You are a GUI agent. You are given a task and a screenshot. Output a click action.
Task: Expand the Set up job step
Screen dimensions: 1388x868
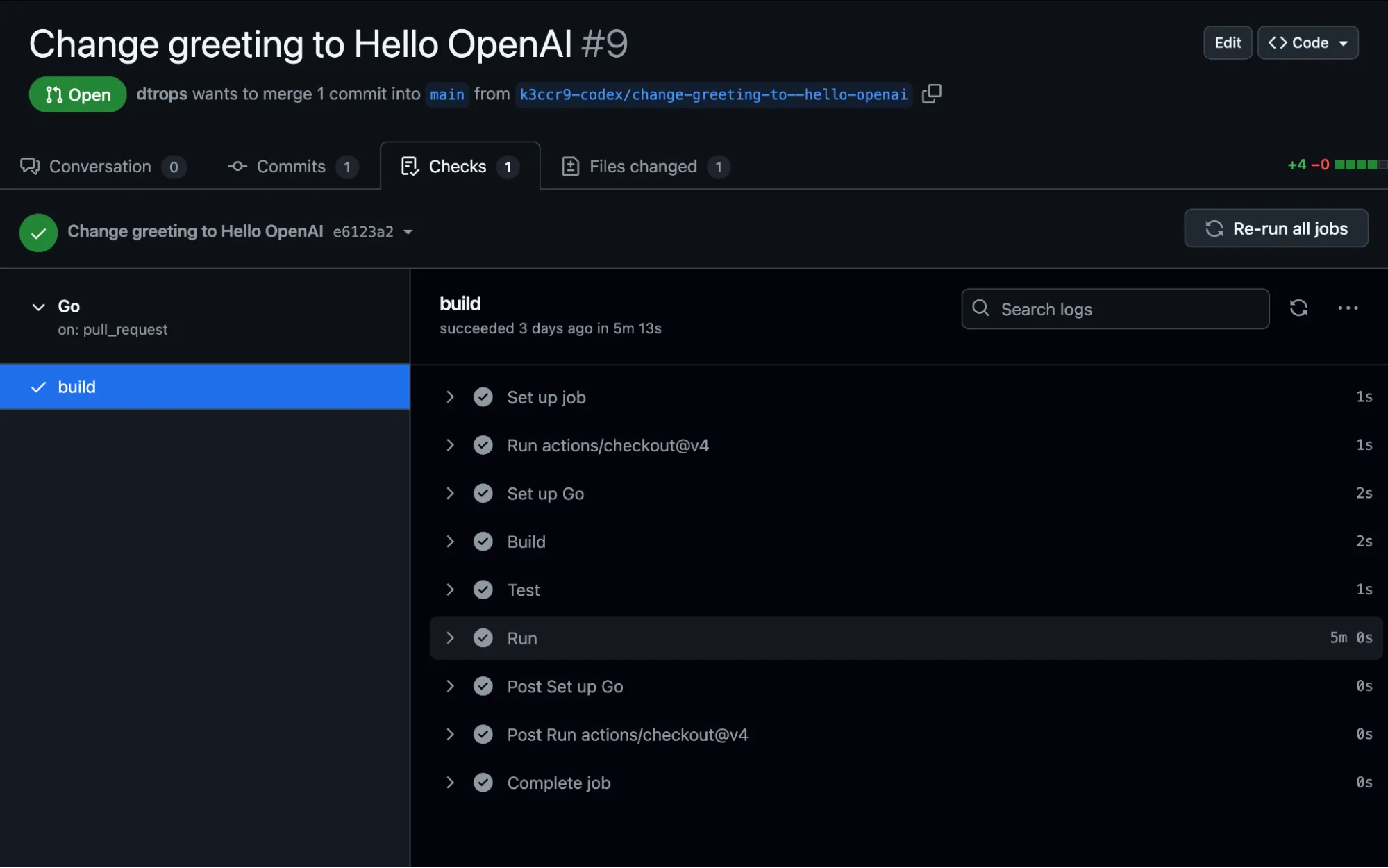point(450,397)
